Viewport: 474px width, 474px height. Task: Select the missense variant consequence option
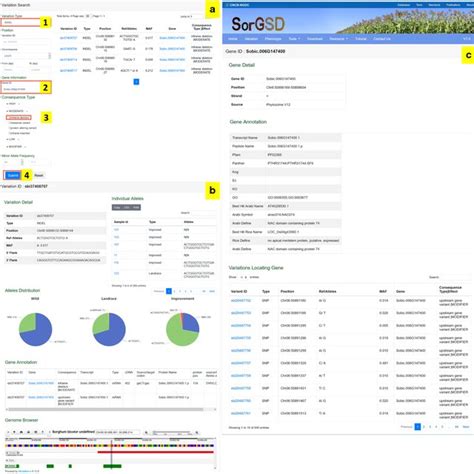tap(20, 123)
